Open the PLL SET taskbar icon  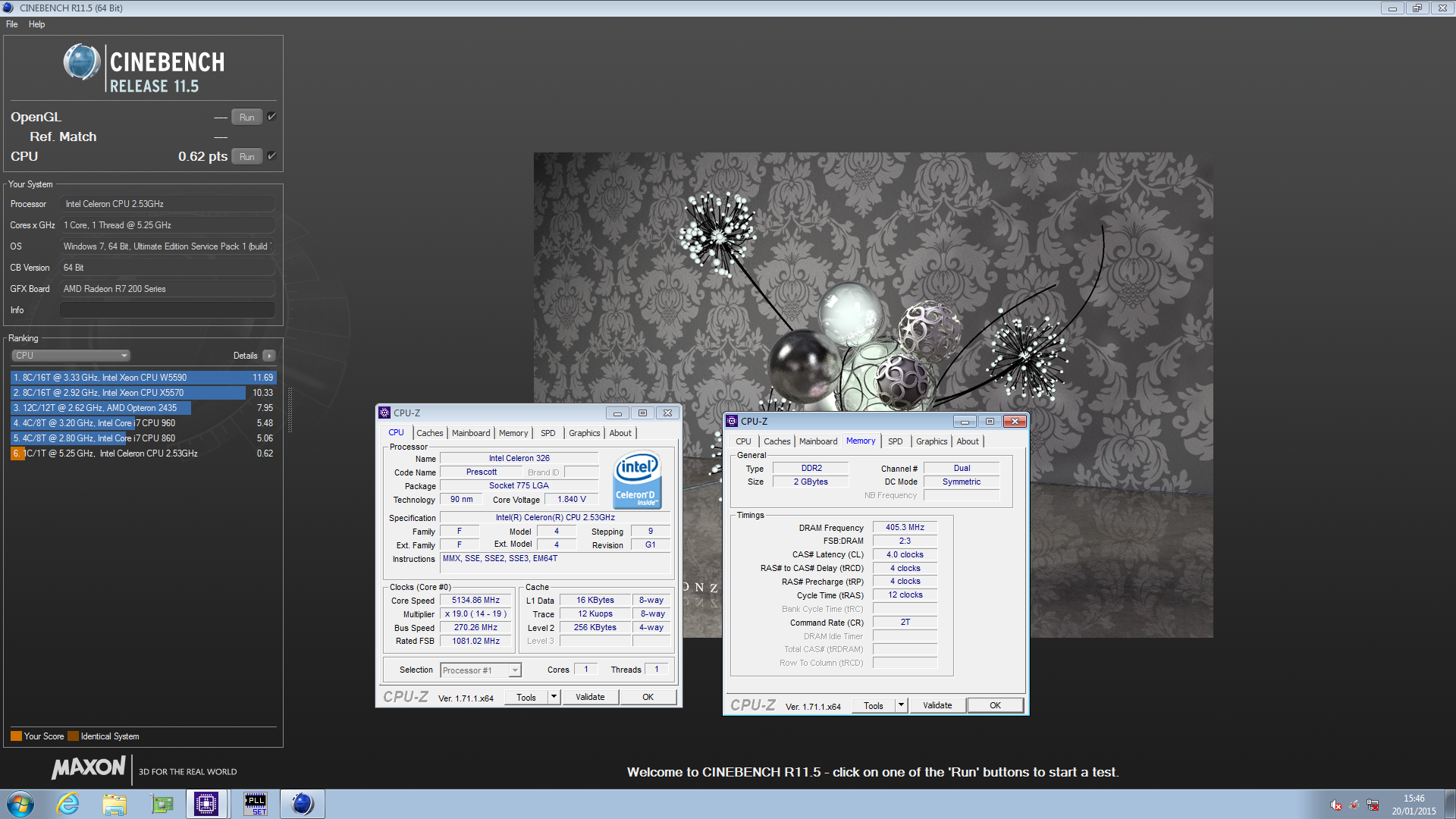click(256, 804)
